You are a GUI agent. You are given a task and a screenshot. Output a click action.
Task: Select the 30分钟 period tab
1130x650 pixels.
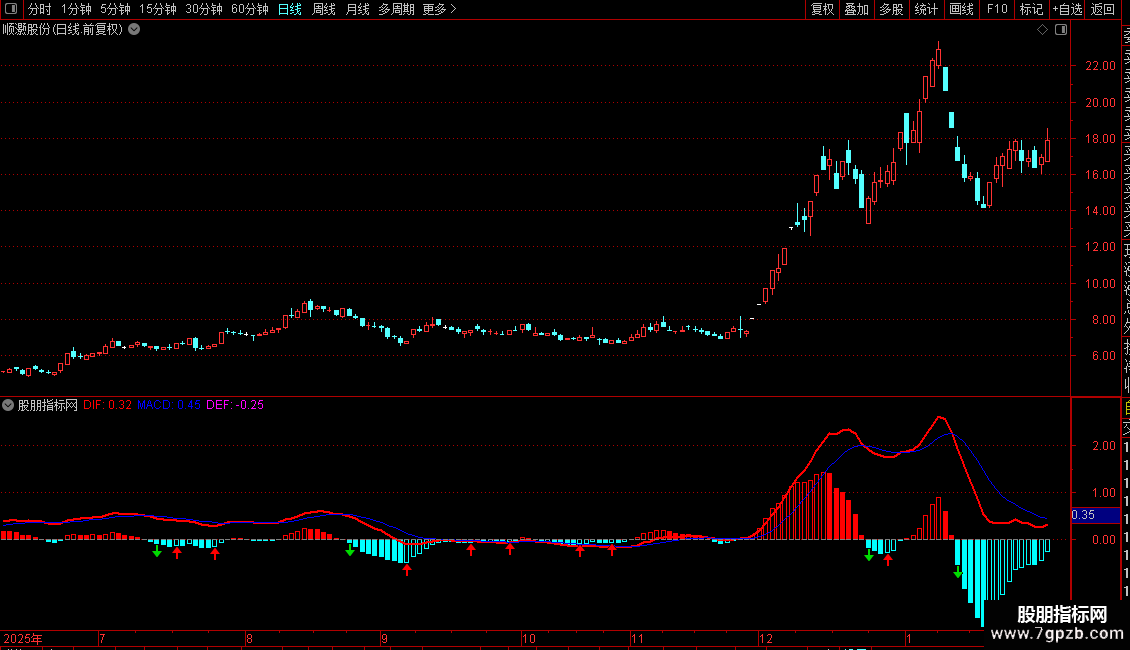coord(203,9)
